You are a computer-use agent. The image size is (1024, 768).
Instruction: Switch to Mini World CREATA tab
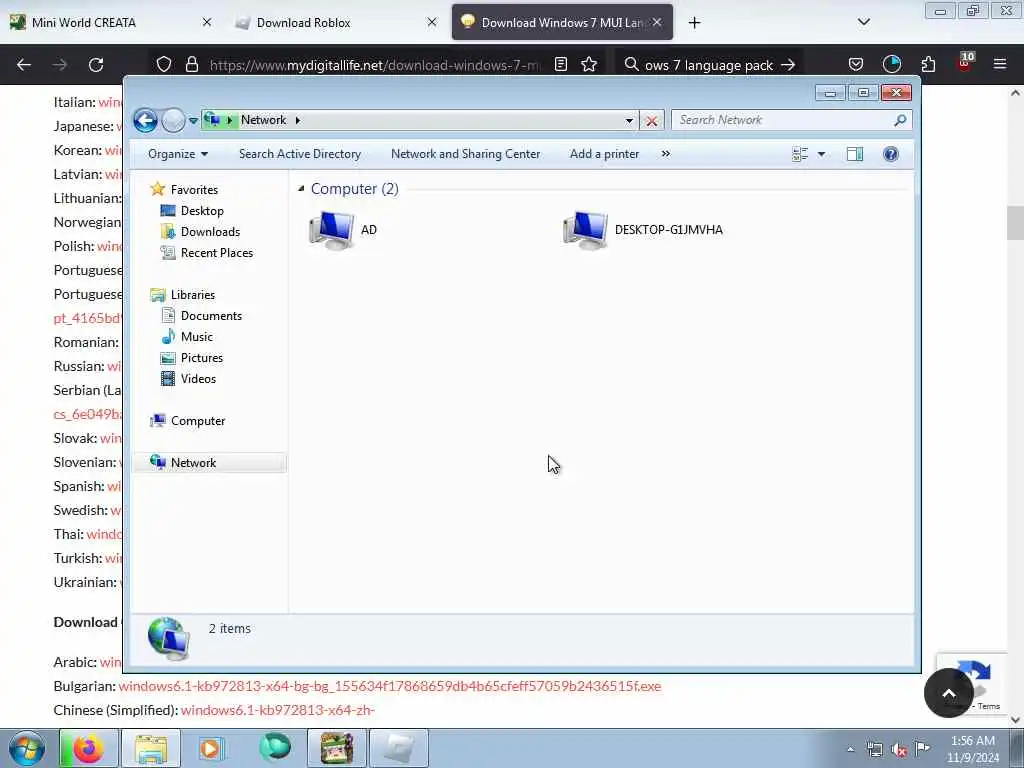point(110,22)
